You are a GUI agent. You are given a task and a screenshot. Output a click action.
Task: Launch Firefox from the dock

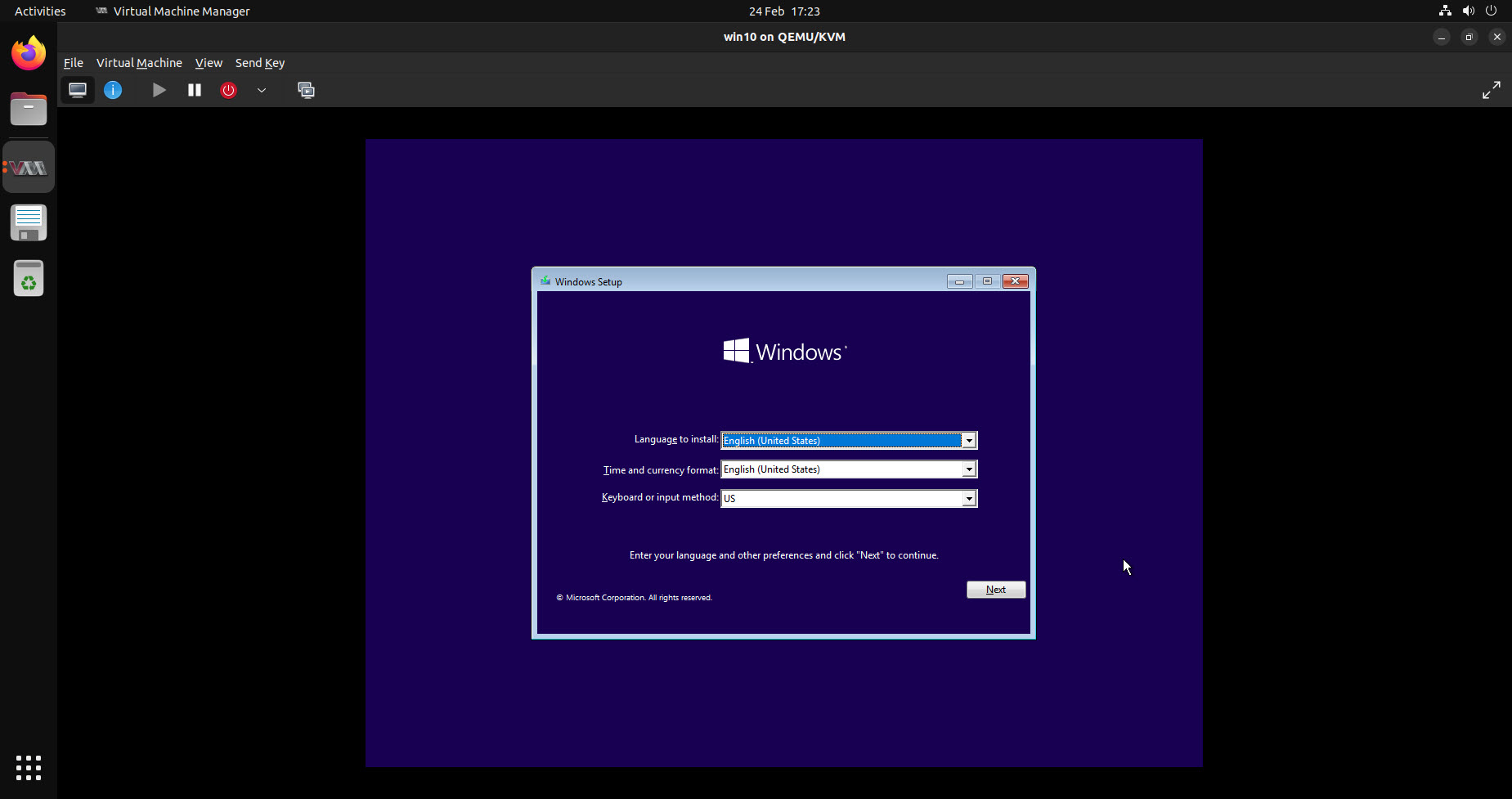[x=28, y=52]
